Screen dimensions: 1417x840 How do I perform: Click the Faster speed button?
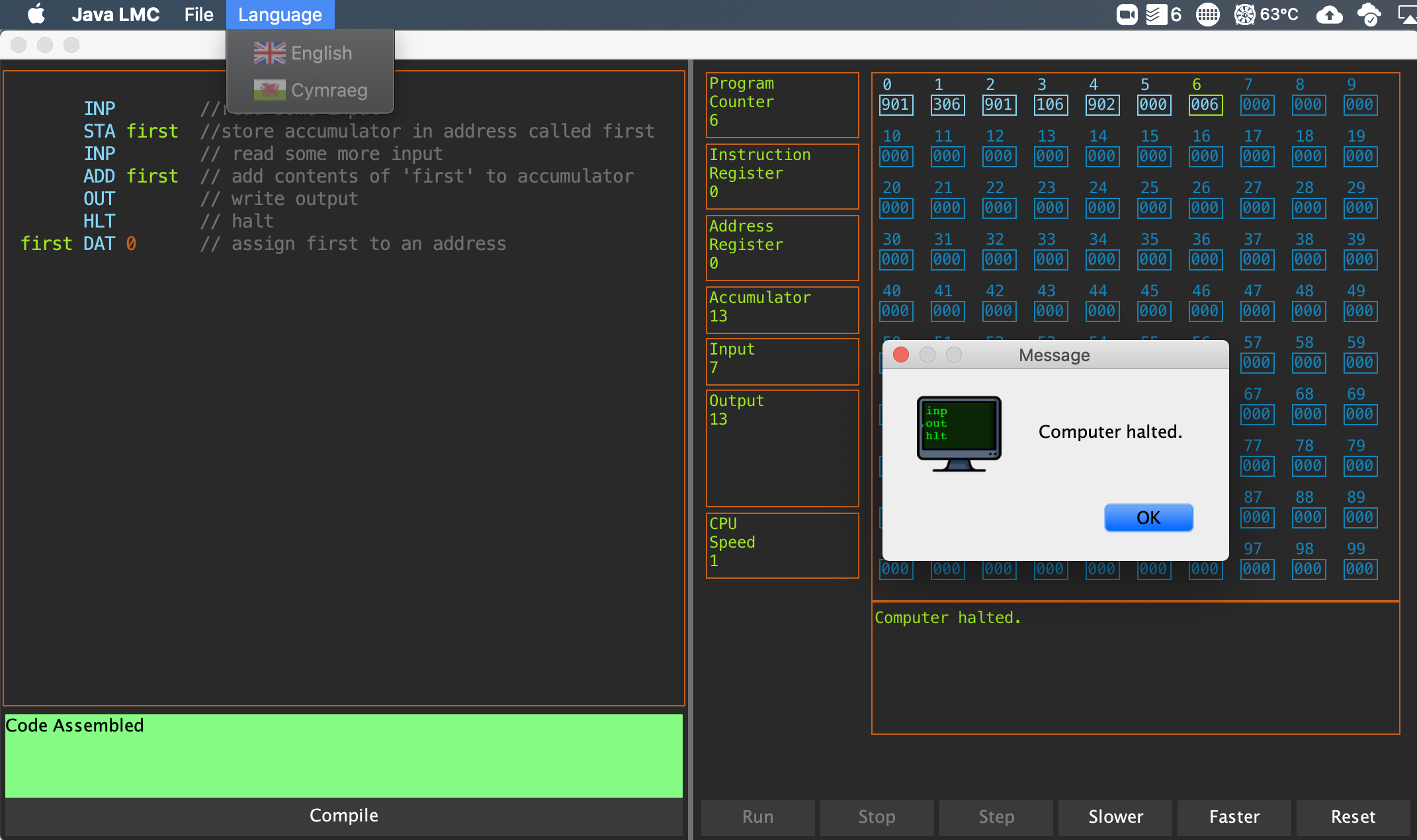1234,817
